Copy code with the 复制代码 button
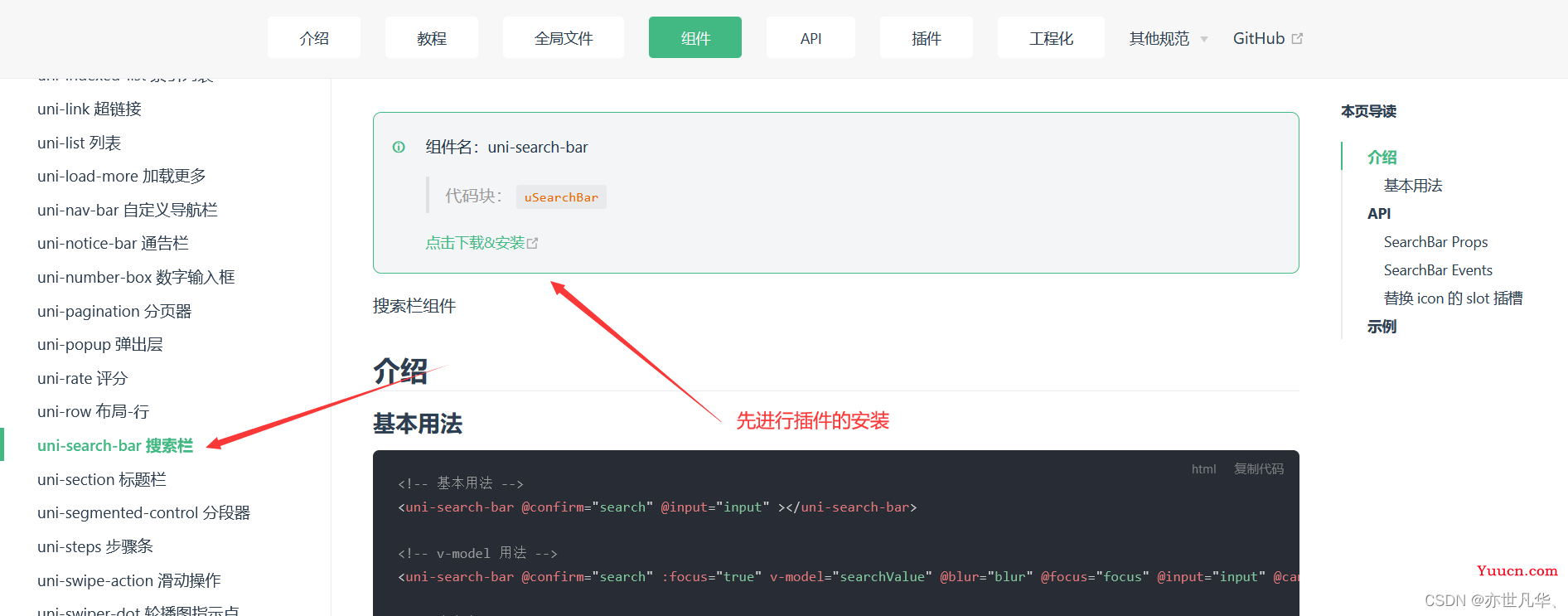The image size is (1568, 616). pyautogui.click(x=1259, y=468)
